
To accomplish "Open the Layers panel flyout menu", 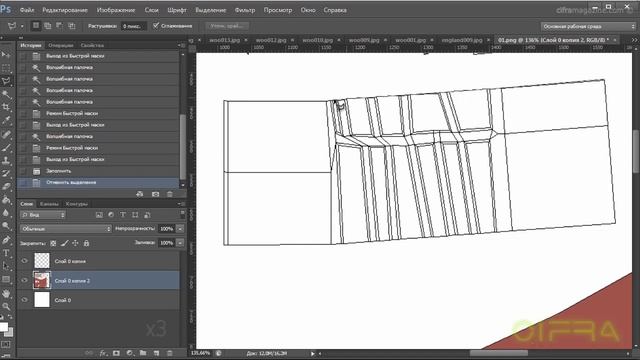I will click(181, 204).
